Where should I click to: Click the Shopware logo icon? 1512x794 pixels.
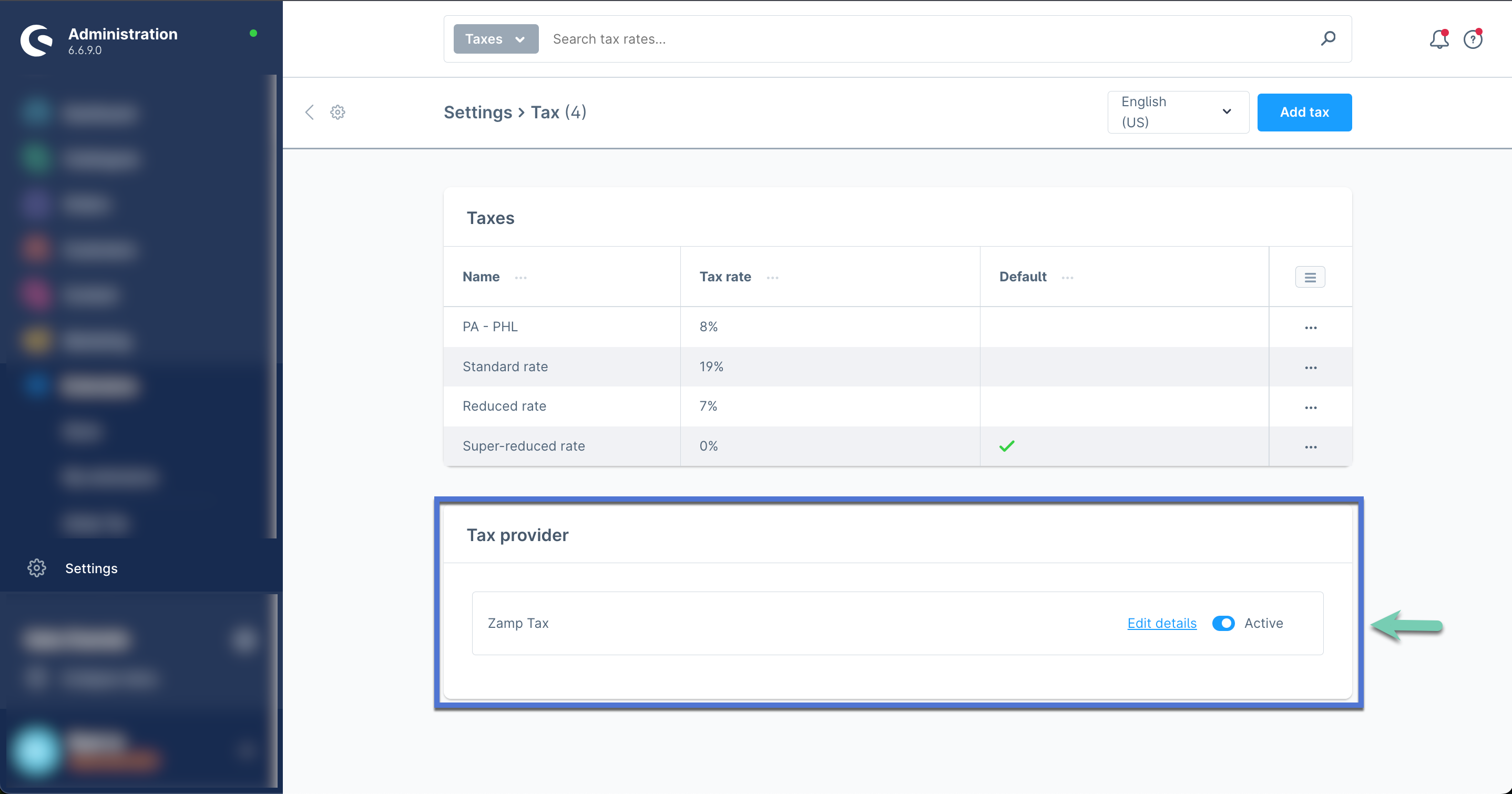tap(36, 40)
